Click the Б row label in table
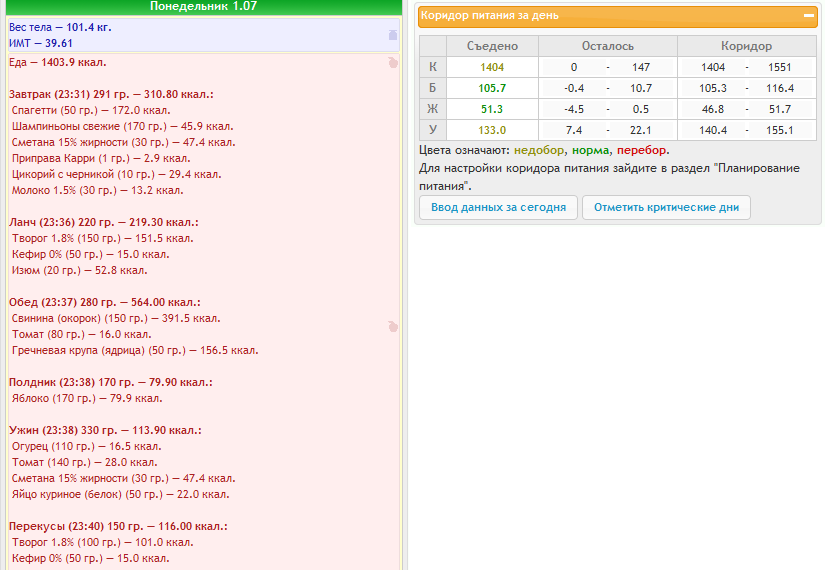The width and height of the screenshot is (835, 570). pyautogui.click(x=433, y=88)
